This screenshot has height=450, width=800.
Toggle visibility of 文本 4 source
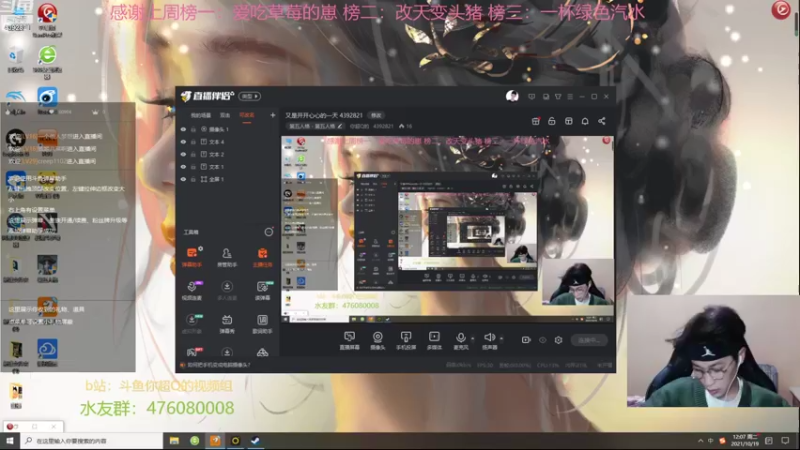[x=183, y=142]
